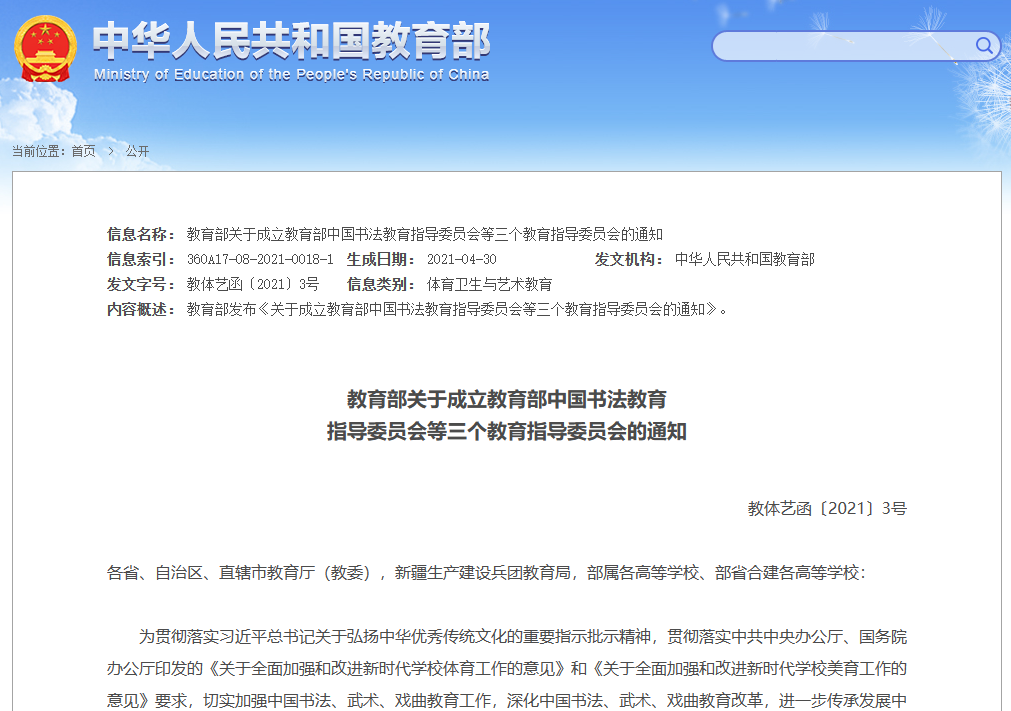Click the English ministry name subtitle
Viewport: 1011px width, 711px height.
pos(291,75)
